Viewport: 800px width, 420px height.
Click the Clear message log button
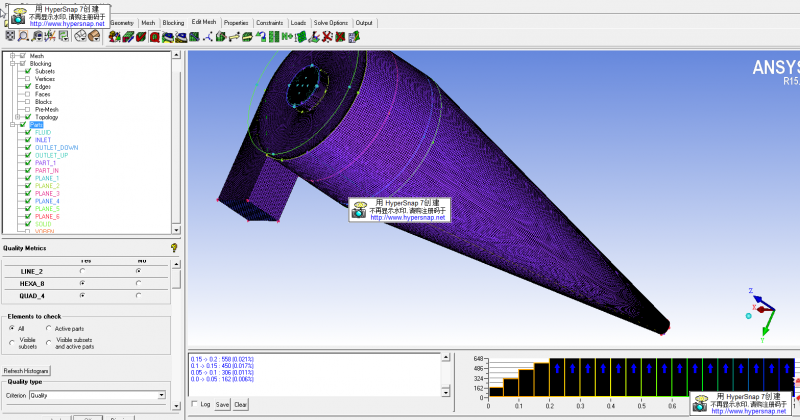[240, 404]
